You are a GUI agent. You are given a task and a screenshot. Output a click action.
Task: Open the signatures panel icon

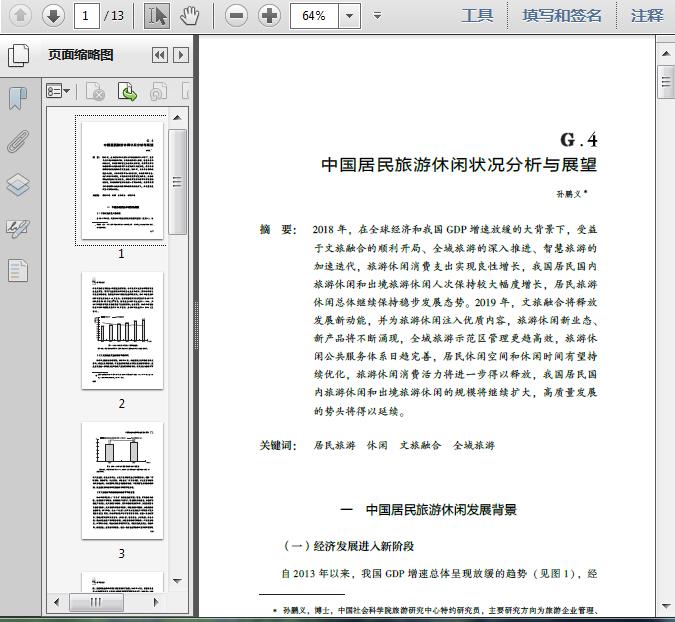tap(18, 228)
